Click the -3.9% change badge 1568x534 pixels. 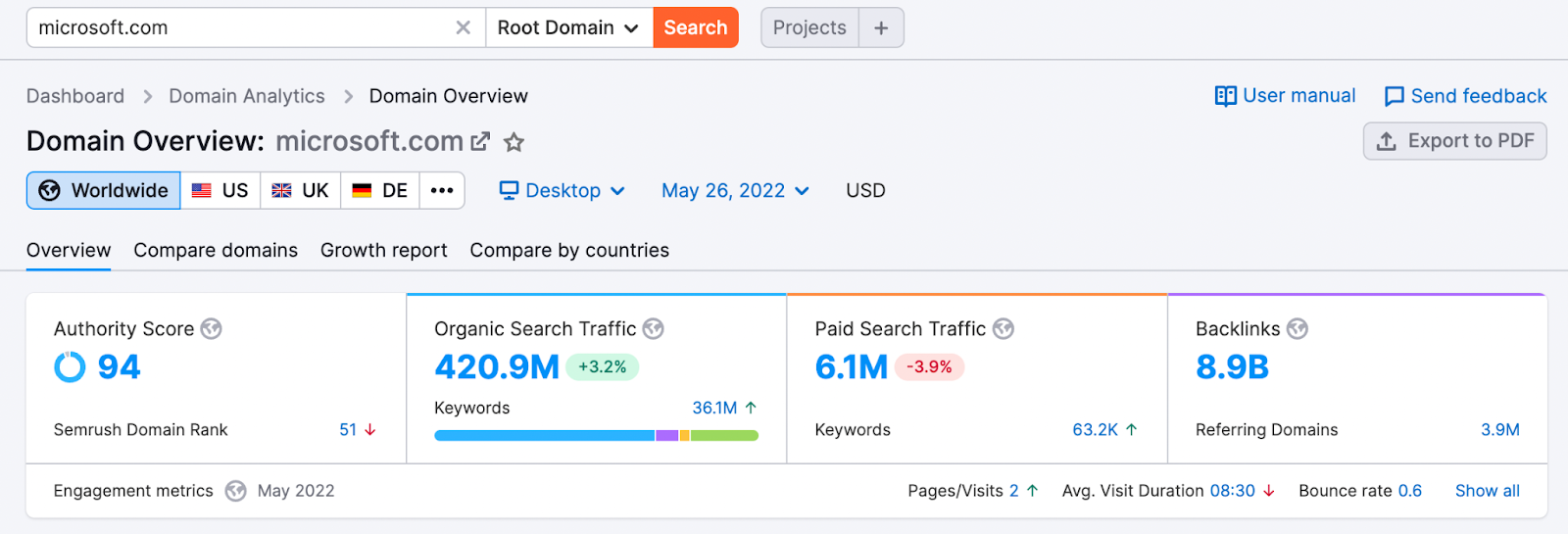pyautogui.click(x=930, y=367)
